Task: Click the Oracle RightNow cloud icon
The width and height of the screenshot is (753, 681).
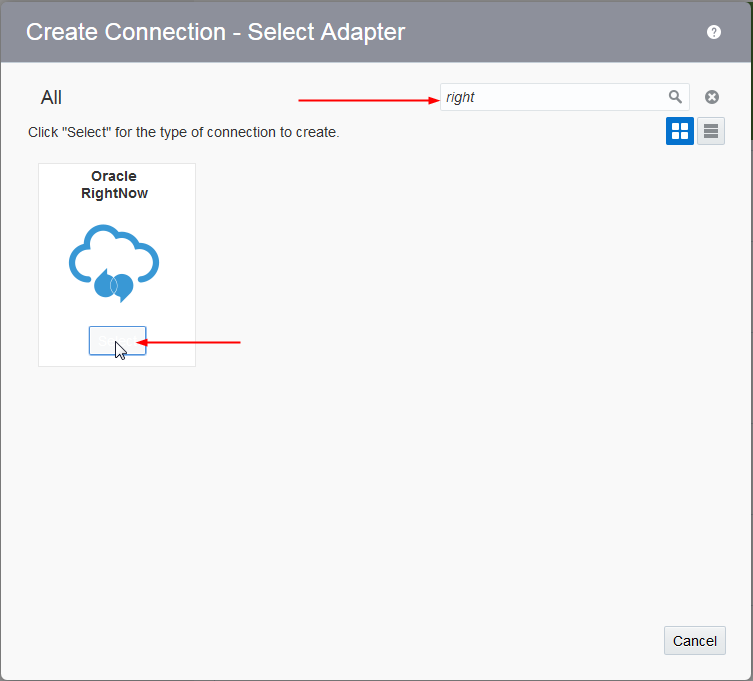Action: [114, 263]
